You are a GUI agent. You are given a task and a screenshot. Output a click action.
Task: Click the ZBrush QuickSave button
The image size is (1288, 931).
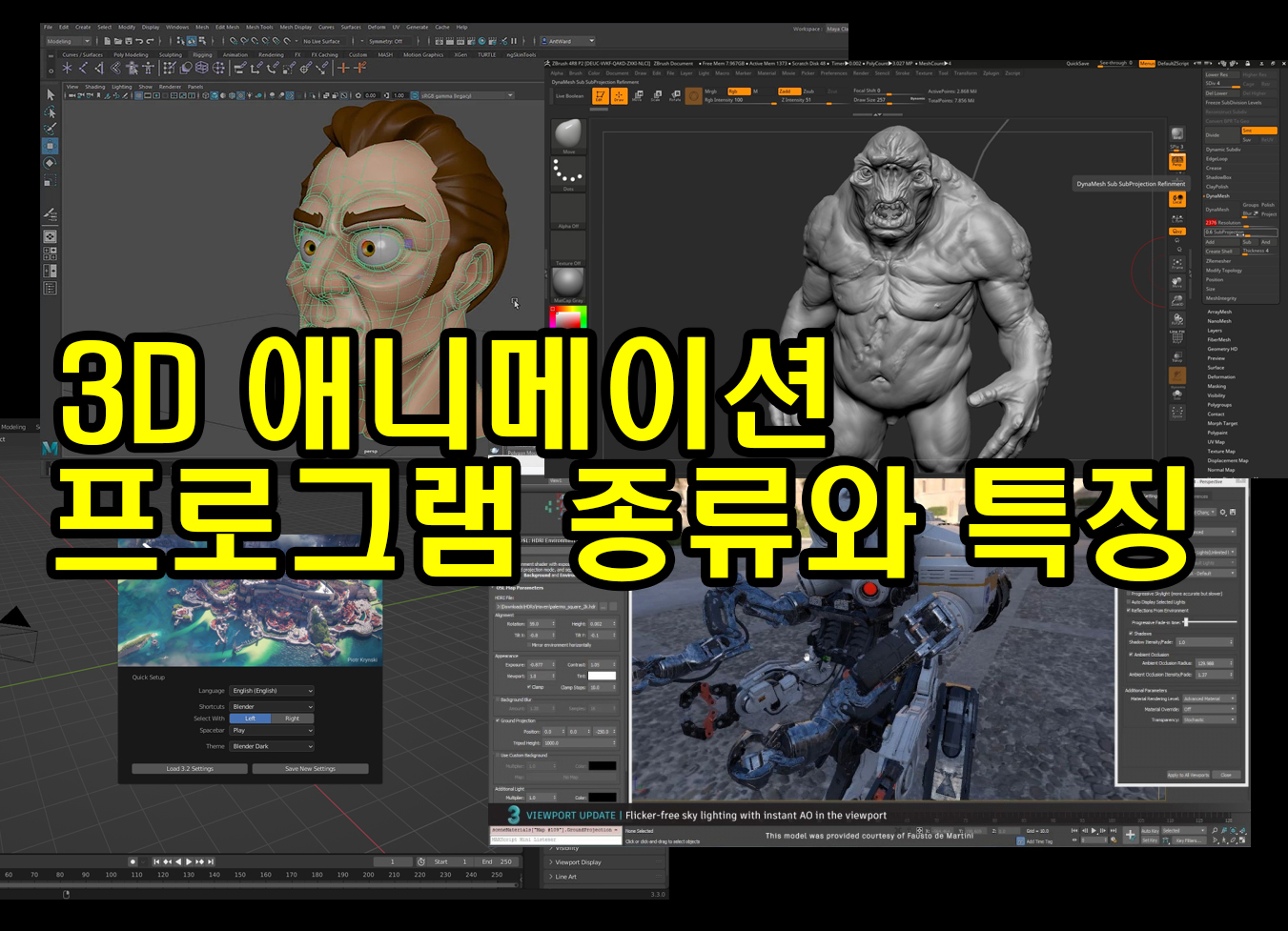(x=1077, y=63)
